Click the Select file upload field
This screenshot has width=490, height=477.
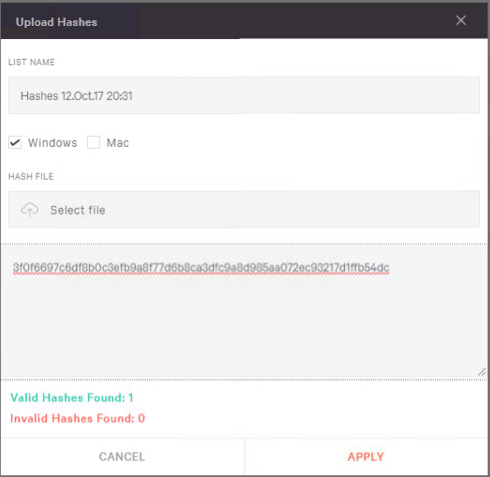click(244, 210)
